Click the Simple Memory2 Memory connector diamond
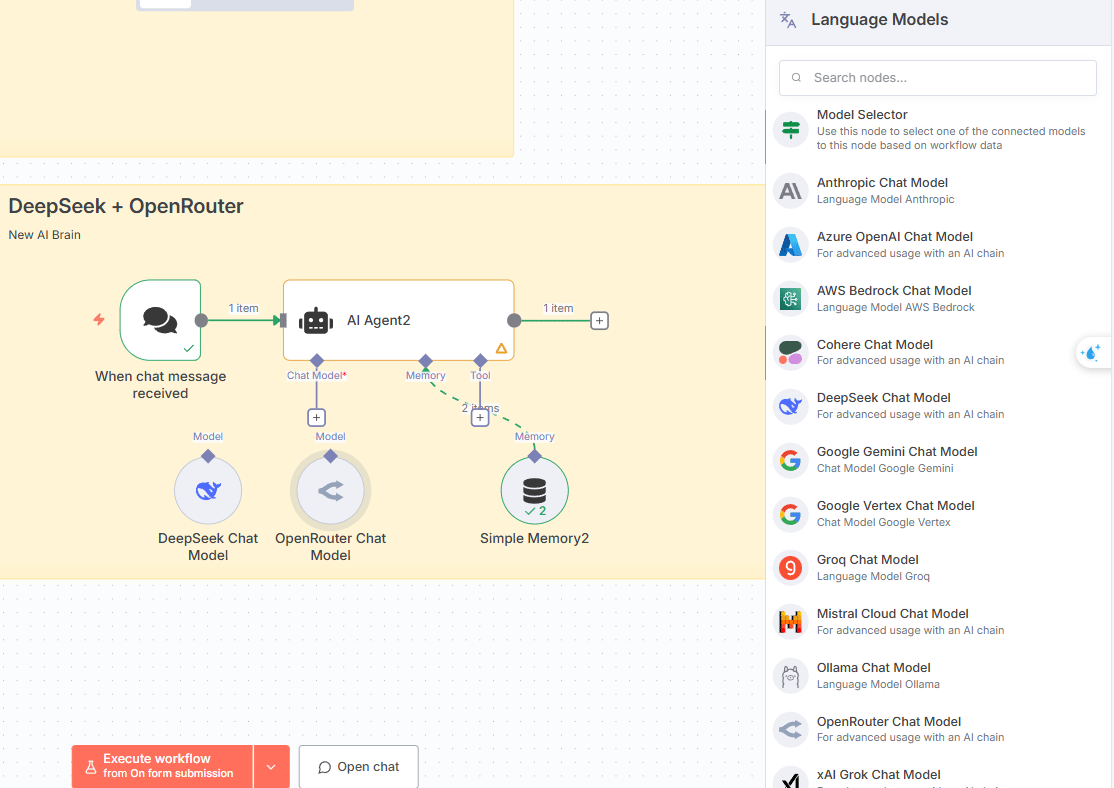The width and height of the screenshot is (1114, 788). pyautogui.click(x=534, y=456)
